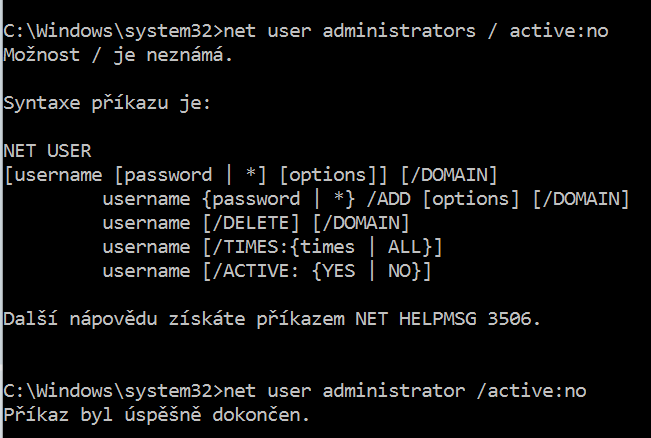The height and width of the screenshot is (438, 651).
Task: Click '[options]]' on the first syntax line
Action: pyautogui.click(x=335, y=174)
